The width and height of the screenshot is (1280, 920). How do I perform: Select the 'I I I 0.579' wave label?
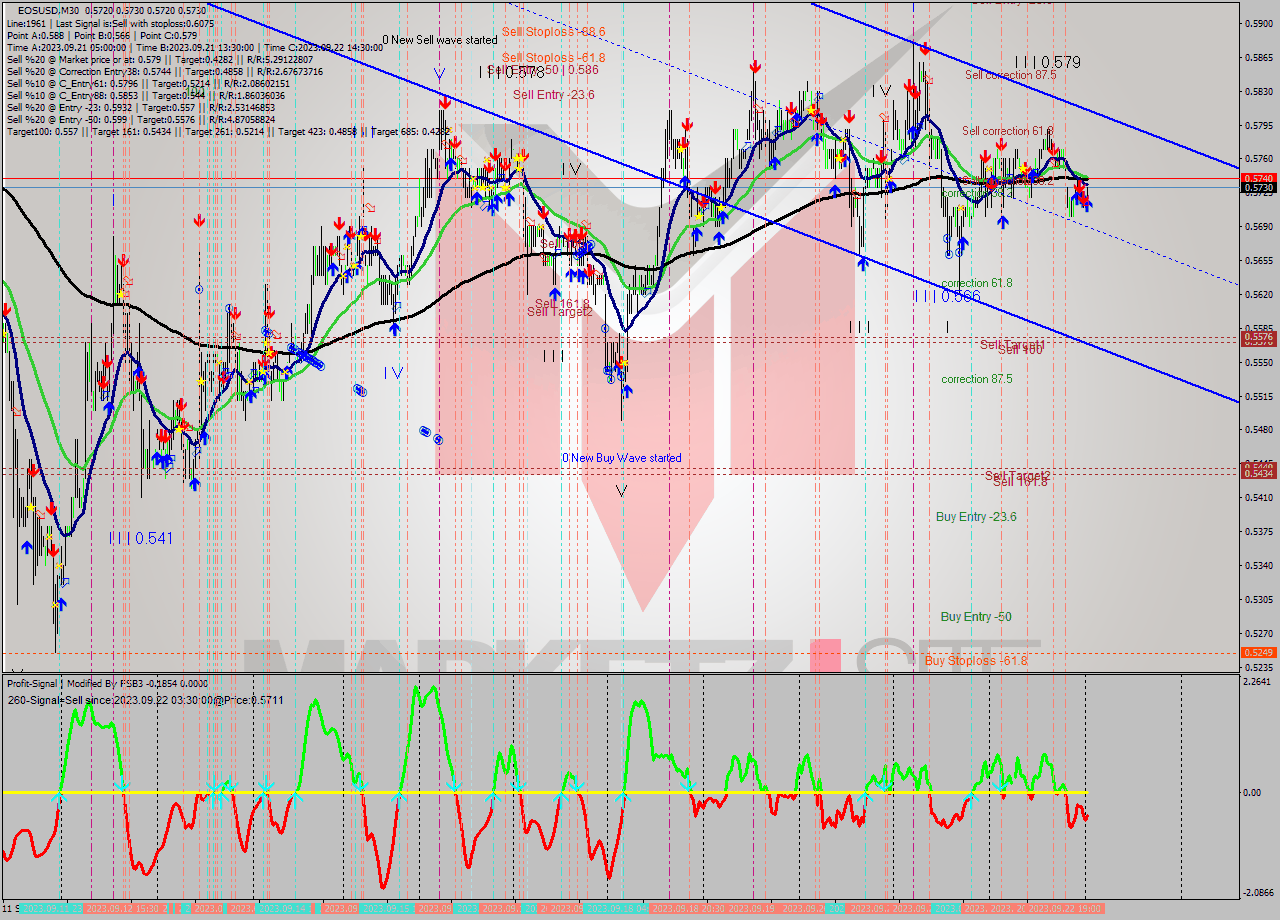pos(1047,62)
